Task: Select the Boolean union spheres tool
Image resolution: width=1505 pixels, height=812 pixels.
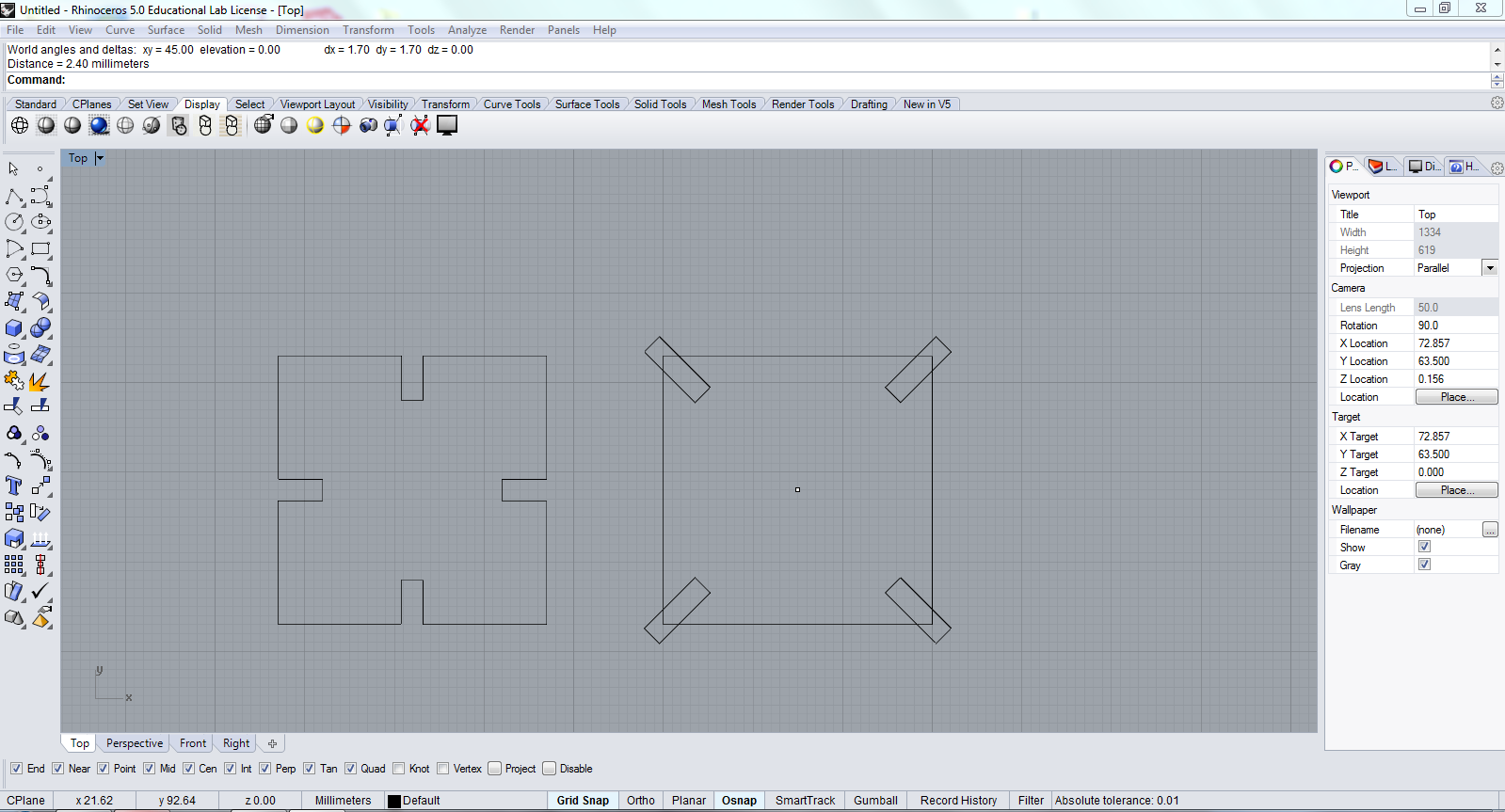Action: pos(40,327)
